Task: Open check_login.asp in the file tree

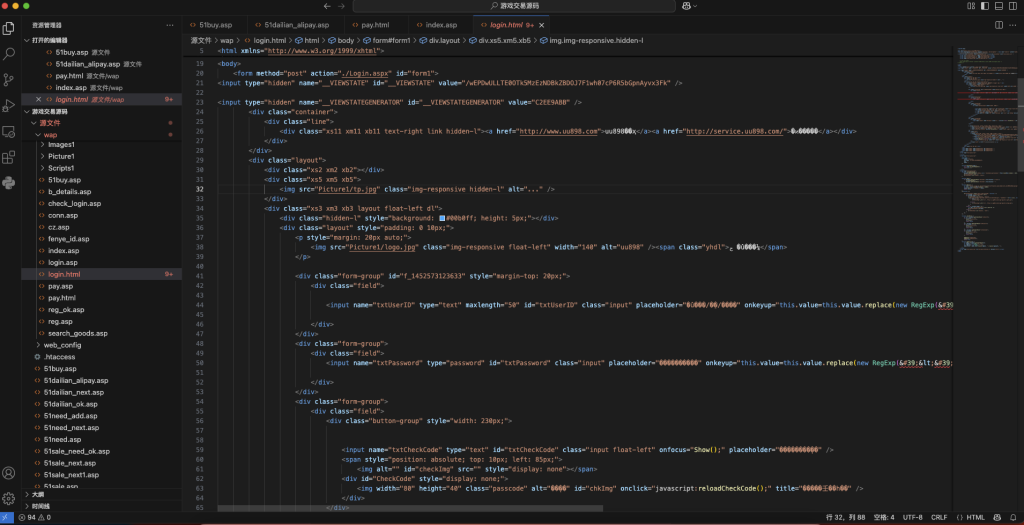Action: tap(74, 203)
